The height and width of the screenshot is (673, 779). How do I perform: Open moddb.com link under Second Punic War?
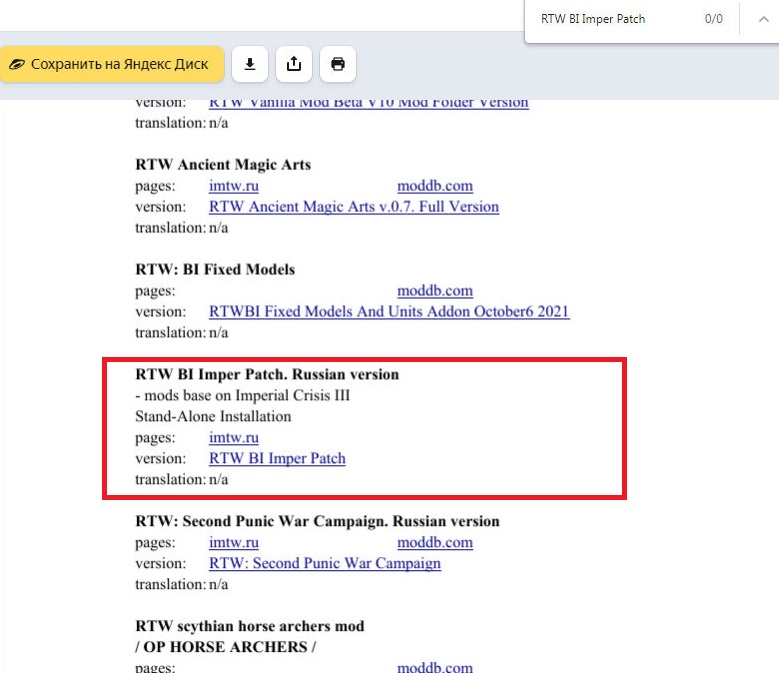click(435, 542)
